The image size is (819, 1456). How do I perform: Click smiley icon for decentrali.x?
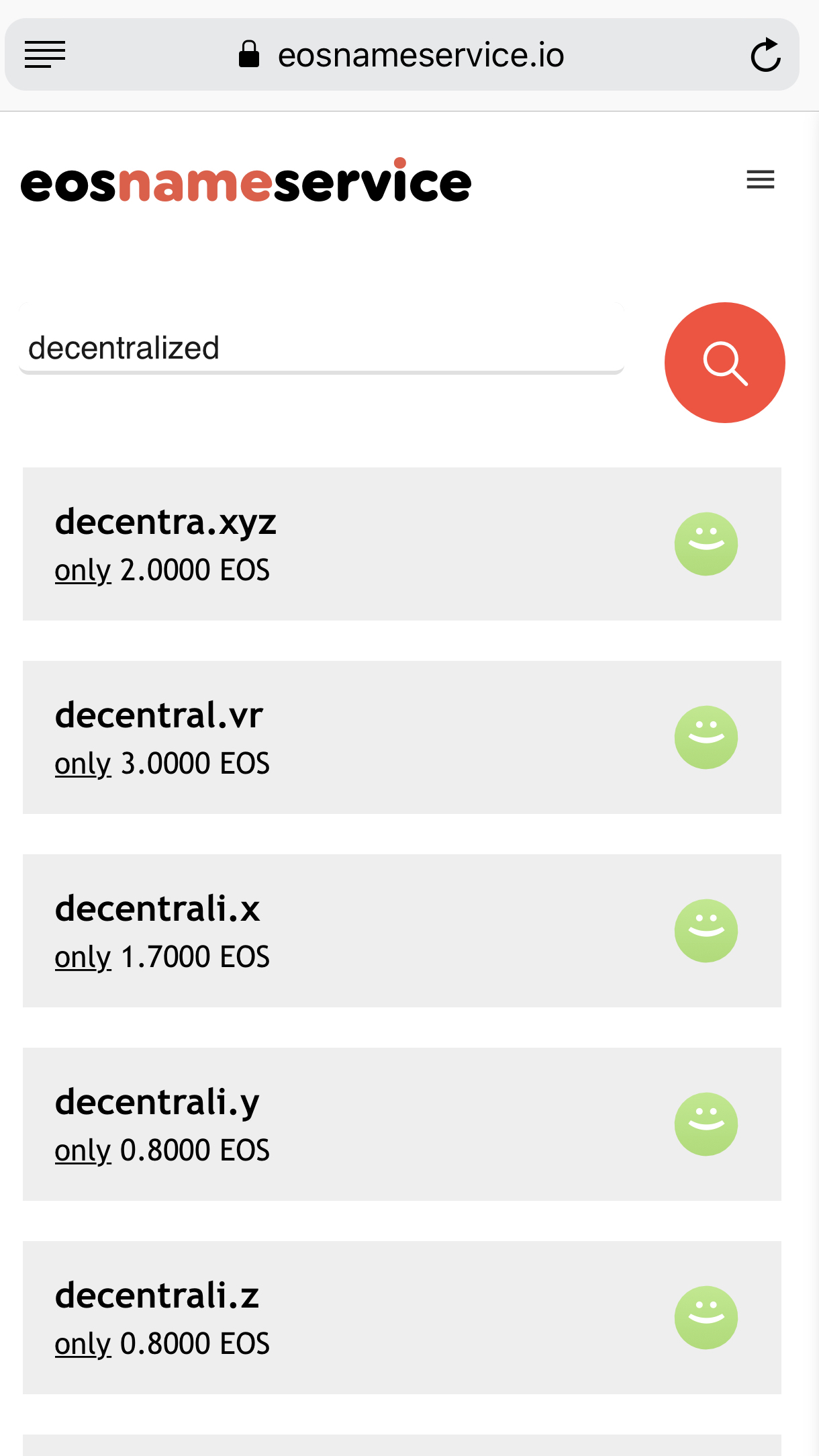click(706, 931)
